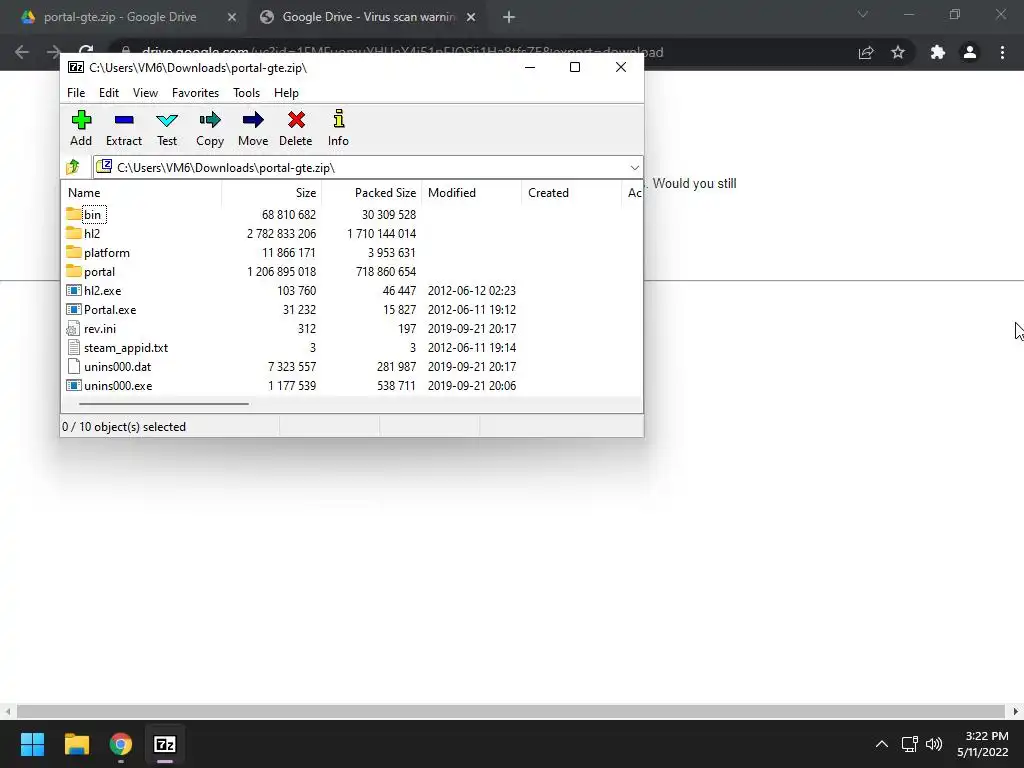Click the Extract toolbar button
The image size is (1024, 768).
click(123, 128)
